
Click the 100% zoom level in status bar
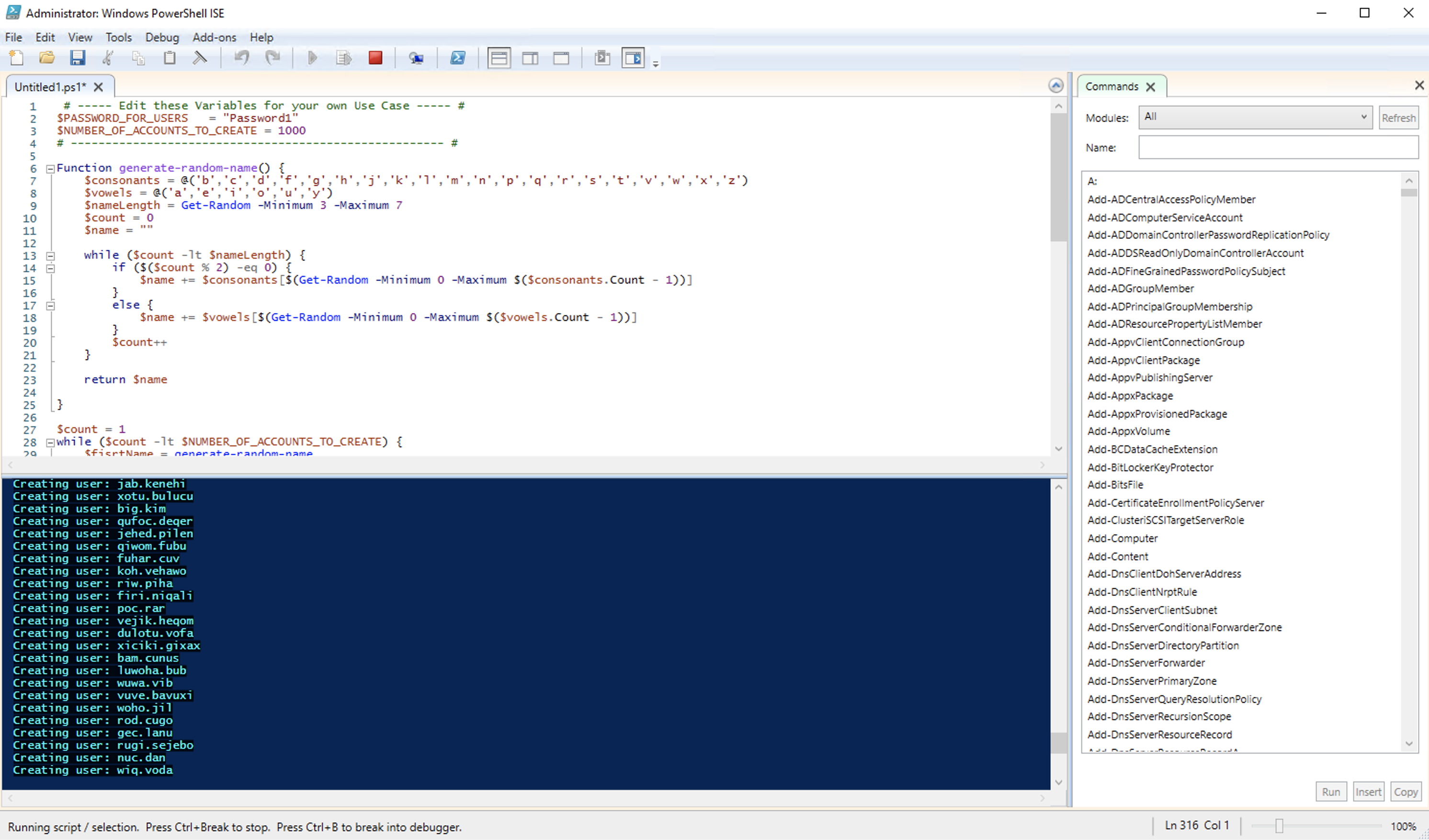point(1404,827)
